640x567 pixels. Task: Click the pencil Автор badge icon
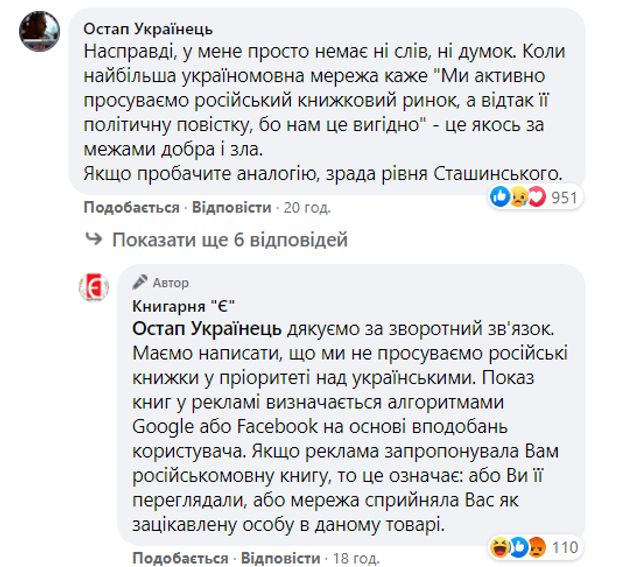[140, 282]
